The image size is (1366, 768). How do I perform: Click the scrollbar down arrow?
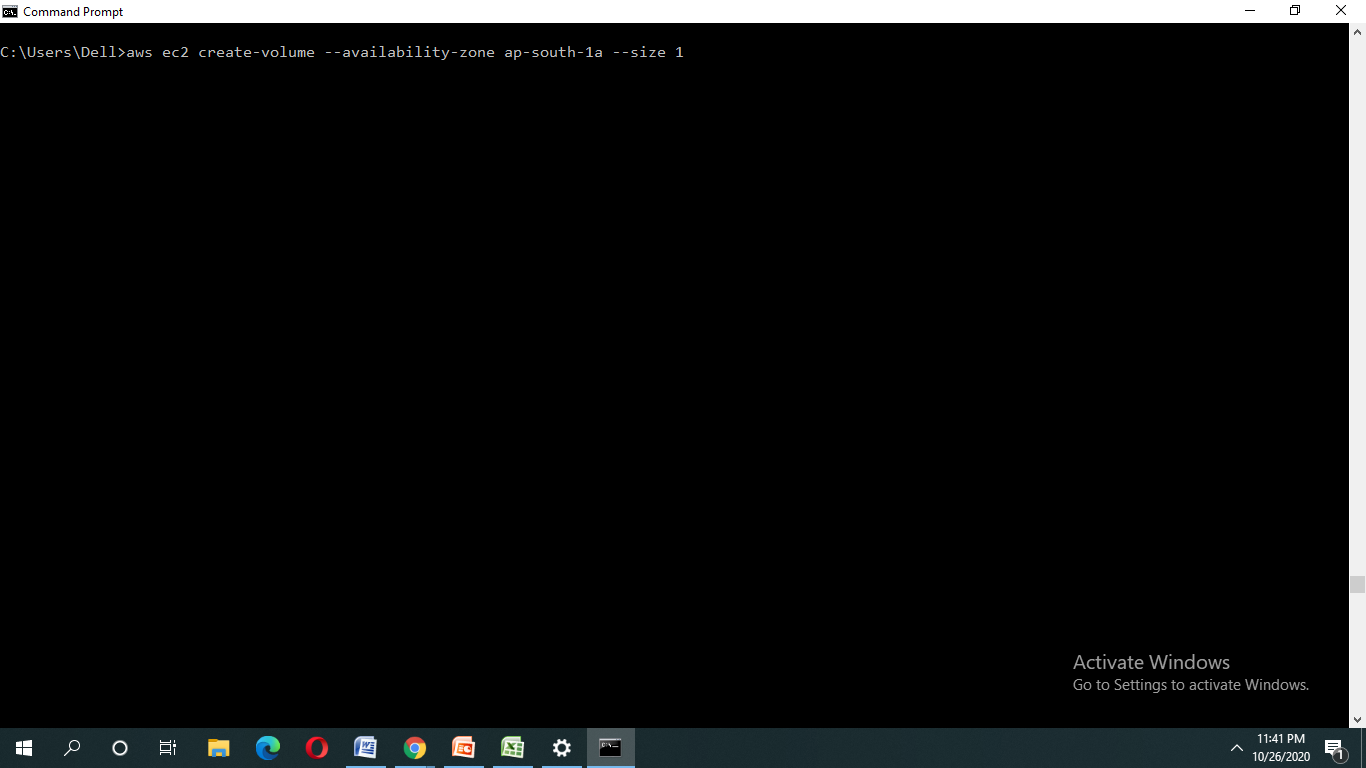1357,719
